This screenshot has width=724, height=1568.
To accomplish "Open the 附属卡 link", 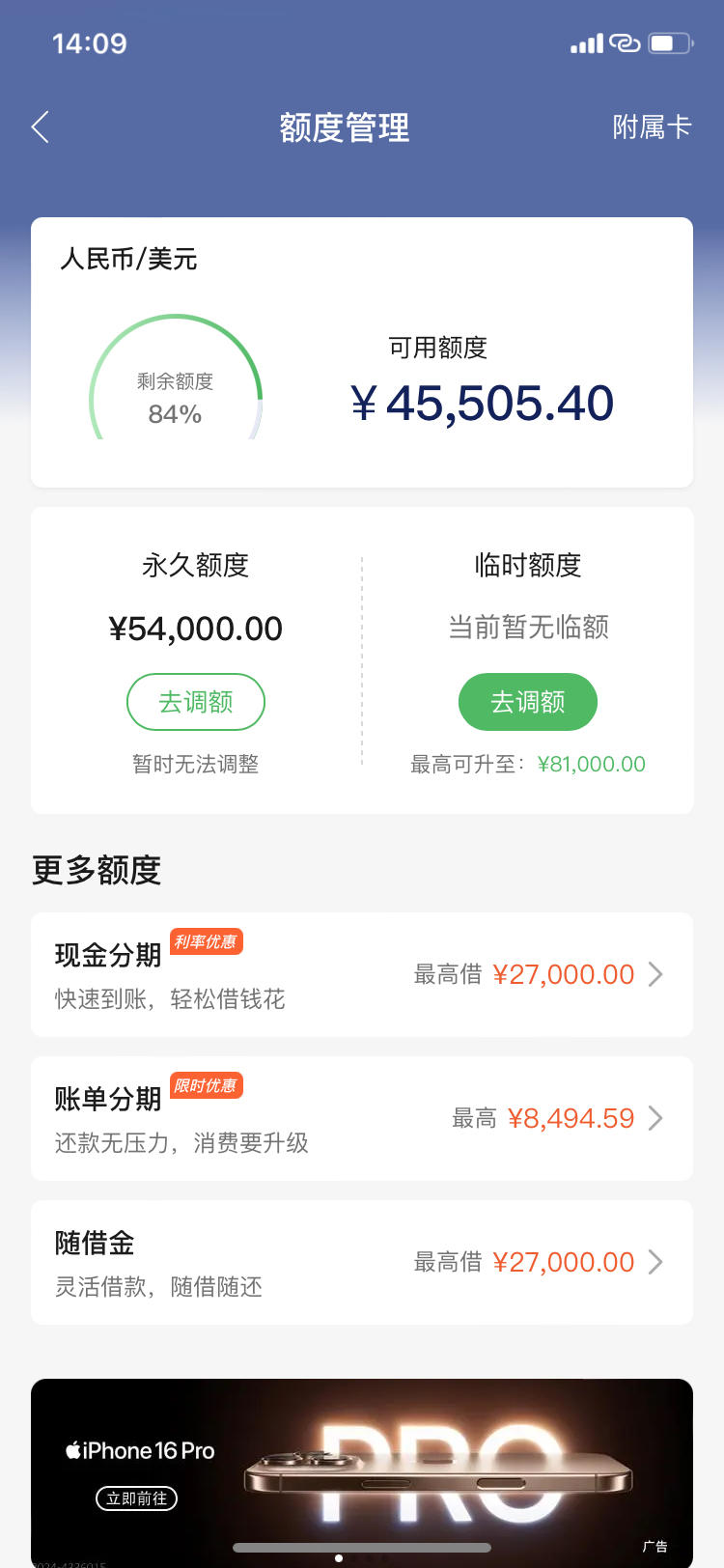I will (x=652, y=126).
